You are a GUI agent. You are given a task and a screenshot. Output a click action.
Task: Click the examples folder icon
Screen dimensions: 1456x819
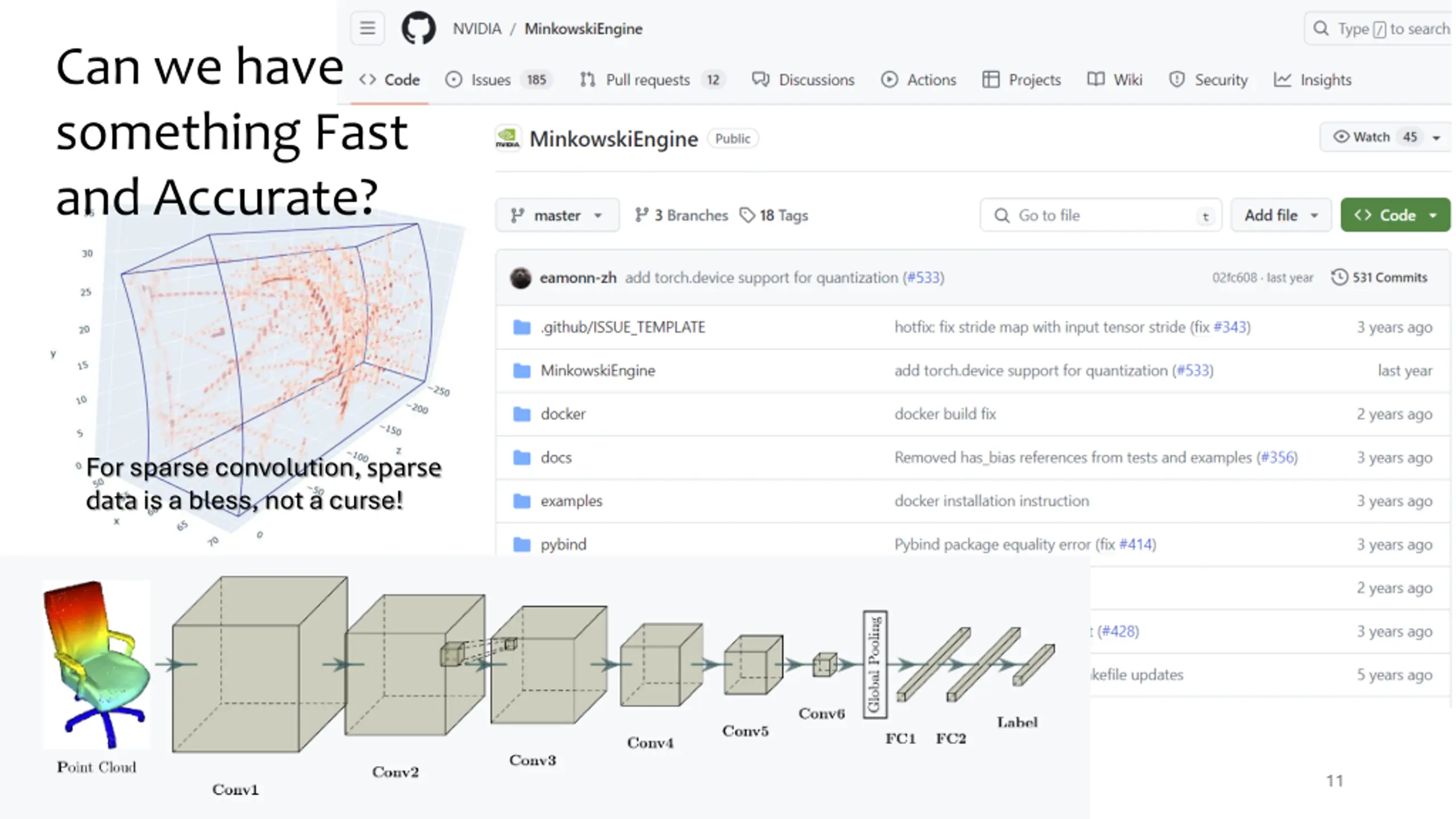(522, 501)
